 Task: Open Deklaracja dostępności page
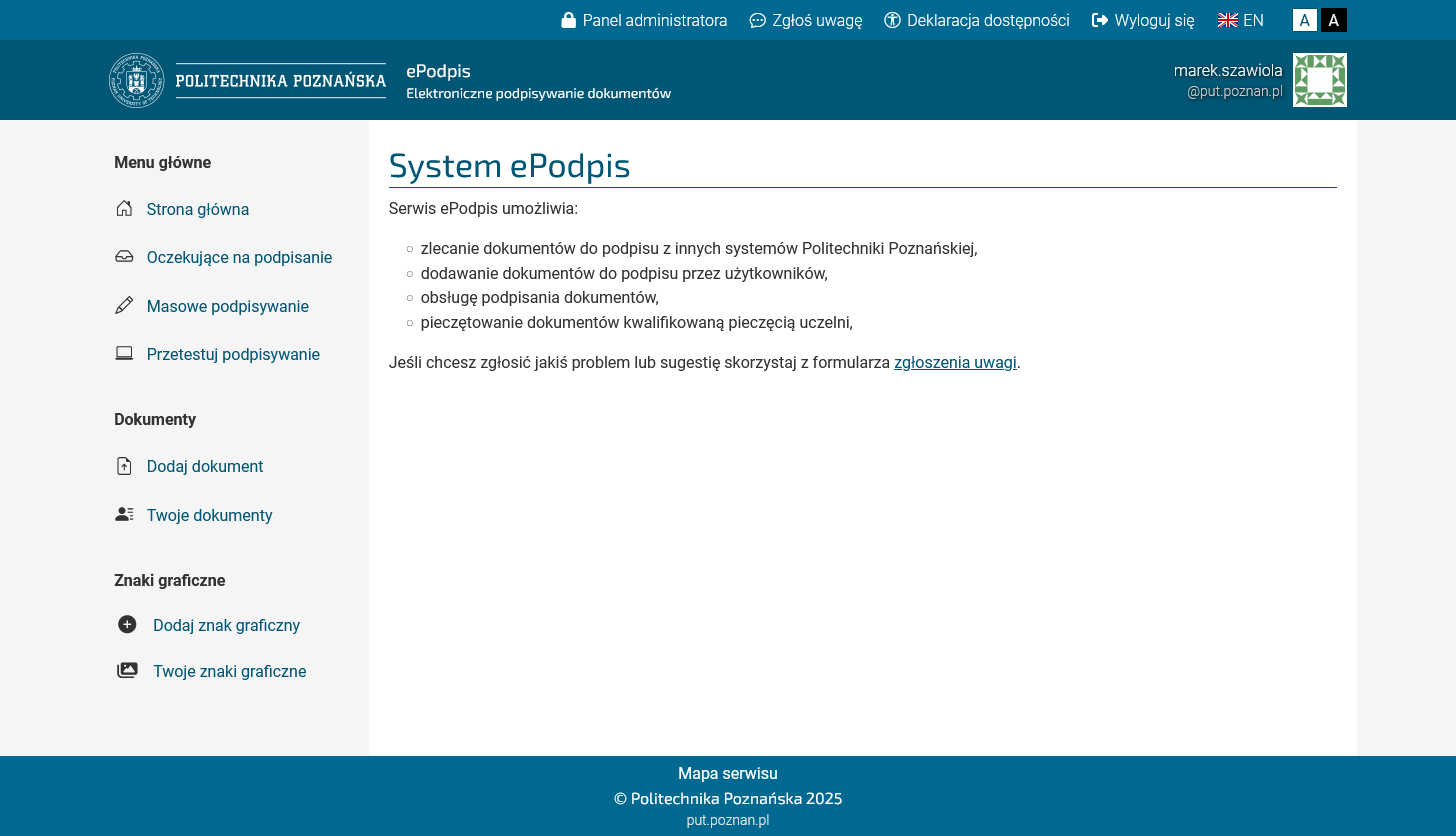977,20
